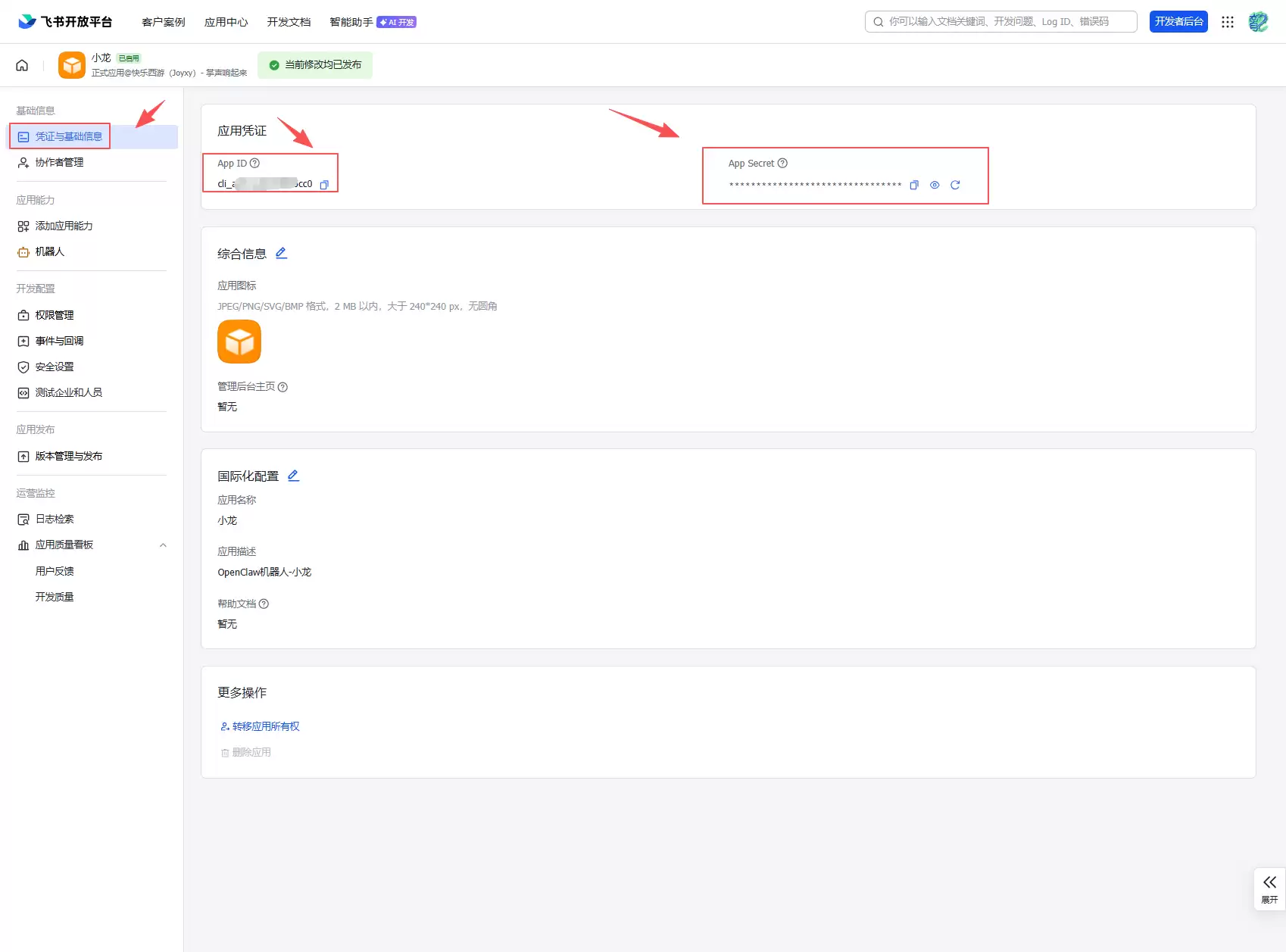Edit the 国际化配置 section
Image resolution: width=1286 pixels, height=952 pixels.
pyautogui.click(x=293, y=476)
